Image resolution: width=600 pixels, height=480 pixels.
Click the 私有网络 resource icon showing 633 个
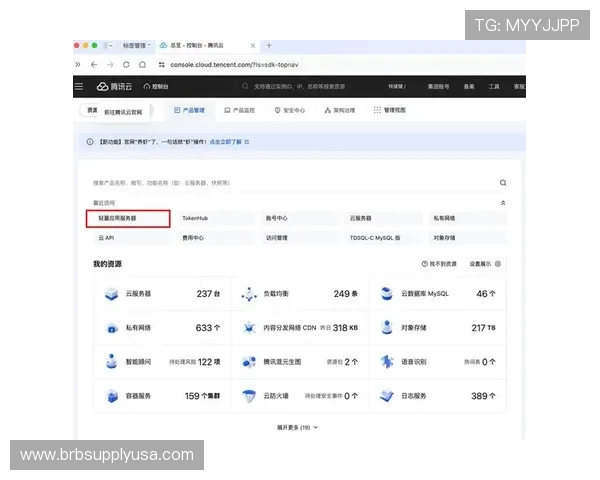(111, 328)
